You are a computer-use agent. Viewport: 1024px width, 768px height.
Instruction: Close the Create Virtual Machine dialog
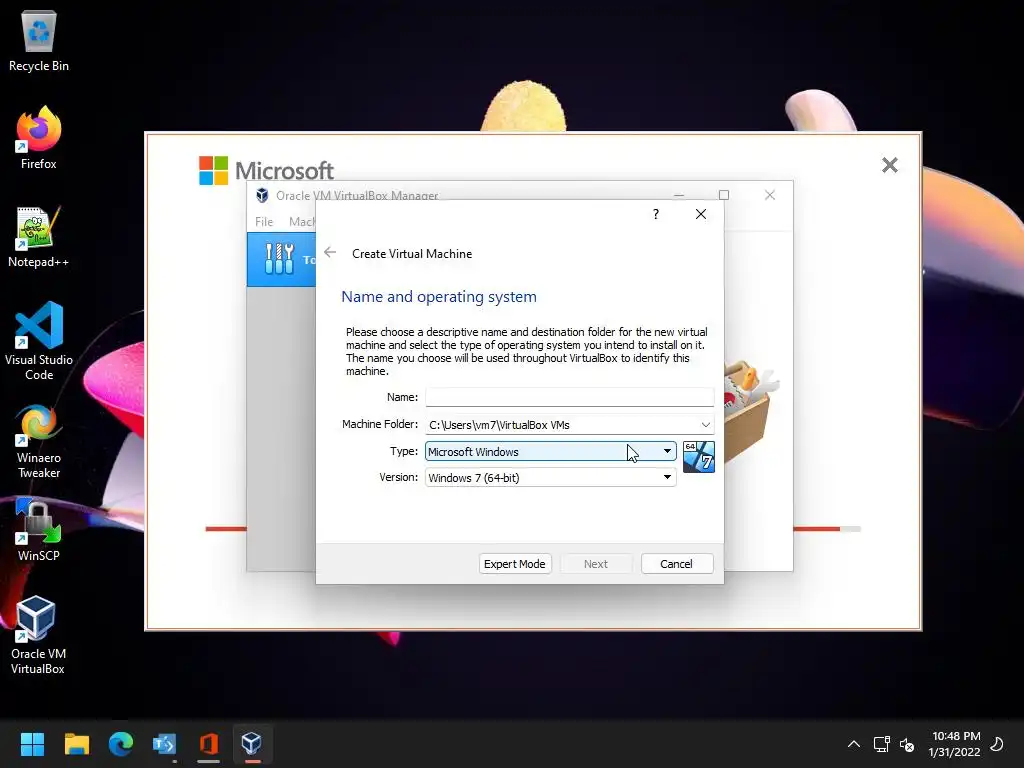click(x=701, y=214)
